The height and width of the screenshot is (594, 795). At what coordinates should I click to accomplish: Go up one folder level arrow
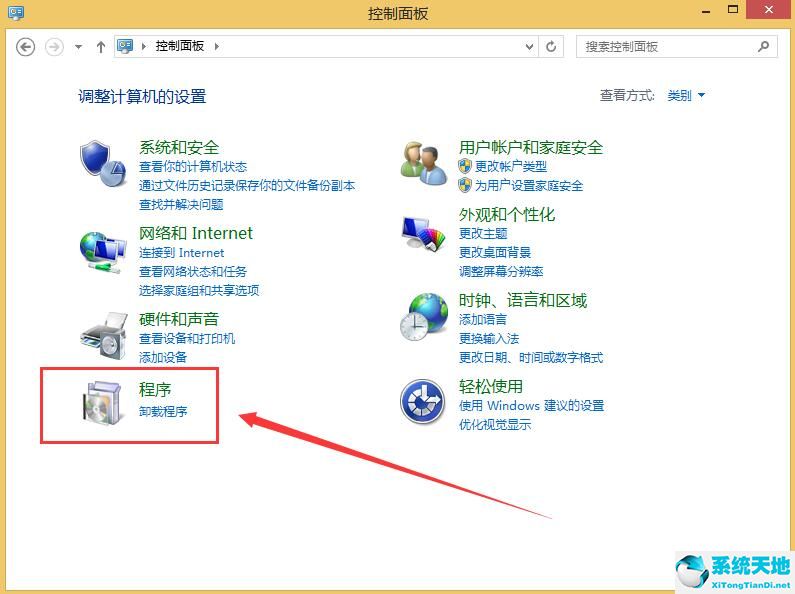click(100, 47)
